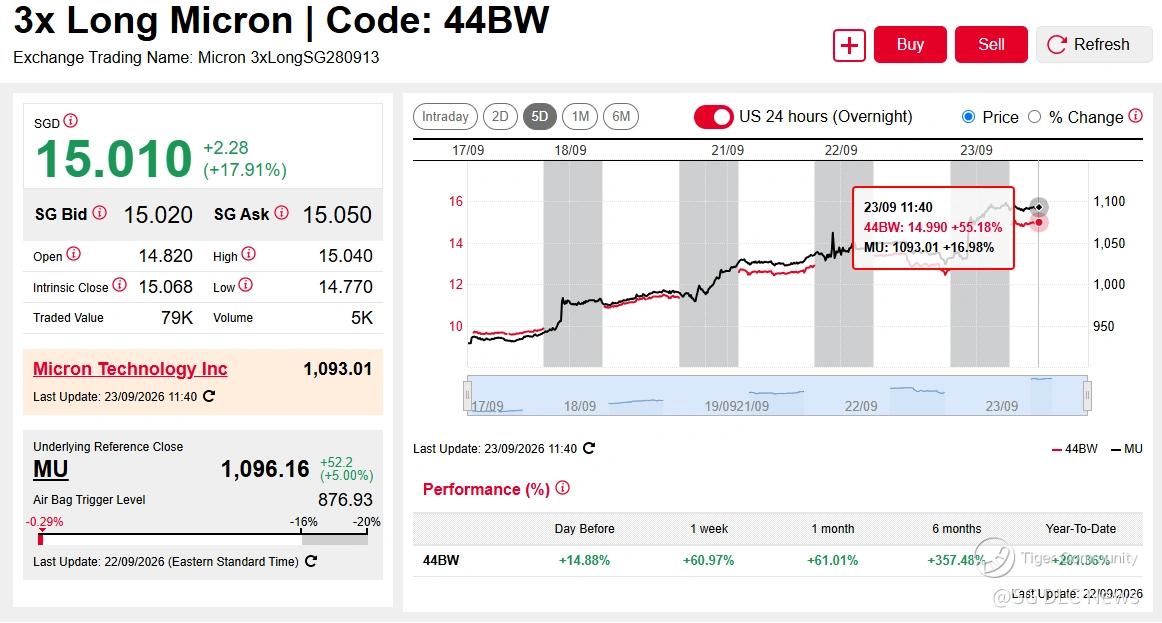Click the chart navigator left handle
Image resolution: width=1162 pixels, height=623 pixels.
pyautogui.click(x=468, y=395)
